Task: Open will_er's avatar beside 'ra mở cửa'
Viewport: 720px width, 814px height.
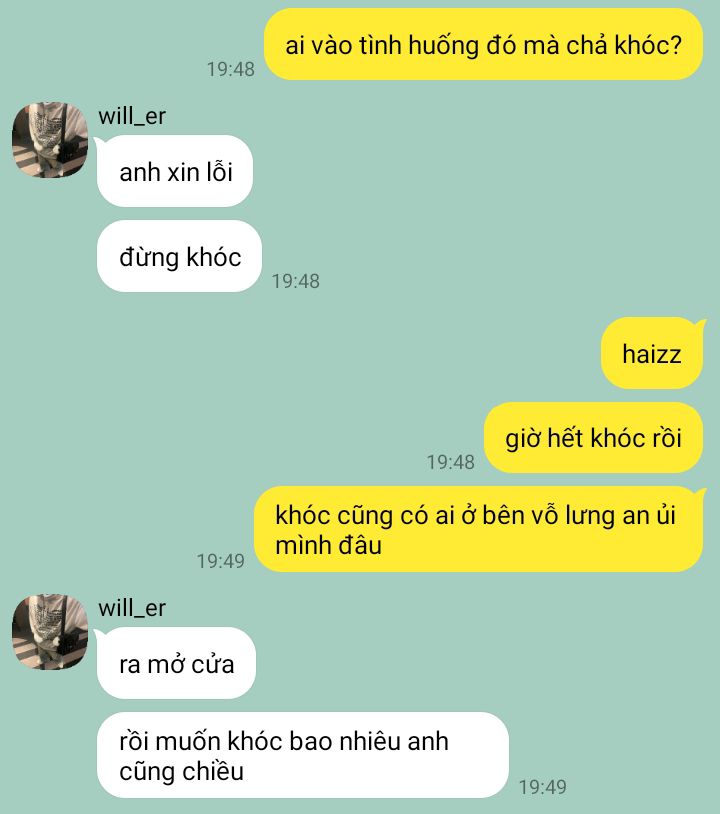Action: tap(50, 632)
